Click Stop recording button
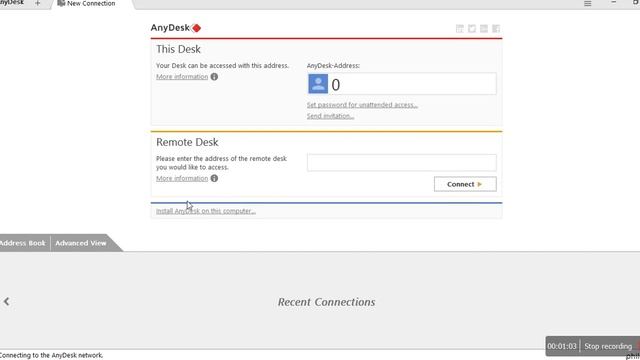Screen dimensions: 640x360 608,346
